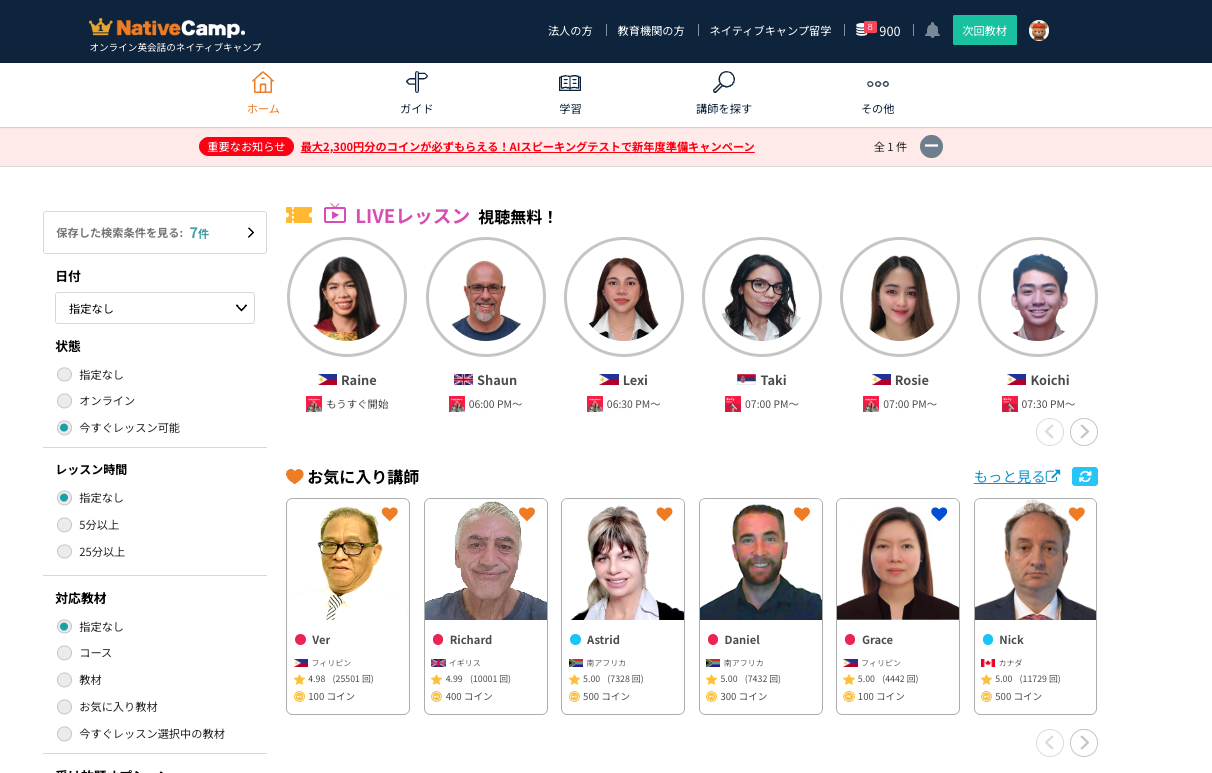Select お気に入り教材 radio option
Image resolution: width=1212 pixels, height=773 pixels.
[65, 707]
